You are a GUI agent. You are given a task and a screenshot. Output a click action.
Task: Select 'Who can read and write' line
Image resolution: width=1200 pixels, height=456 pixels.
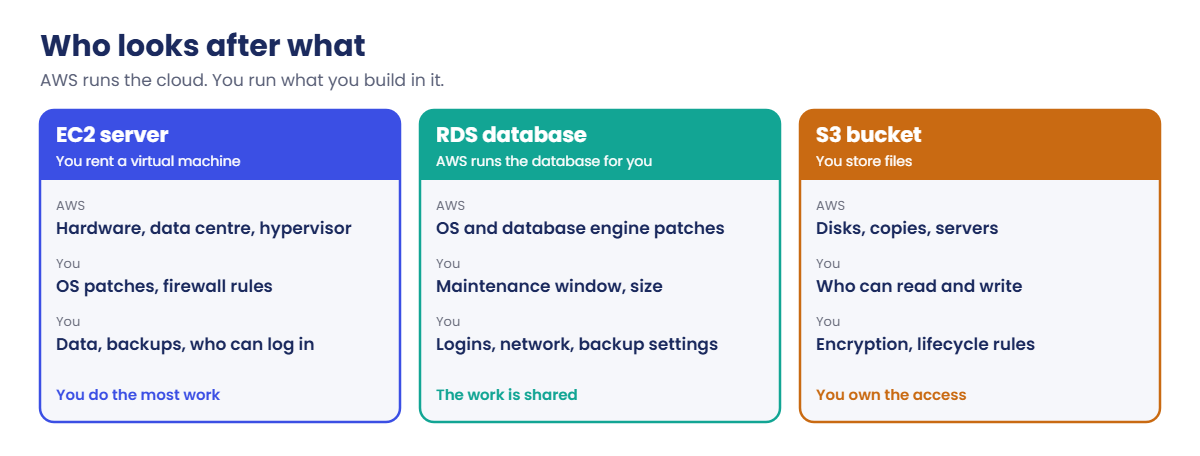coord(919,286)
